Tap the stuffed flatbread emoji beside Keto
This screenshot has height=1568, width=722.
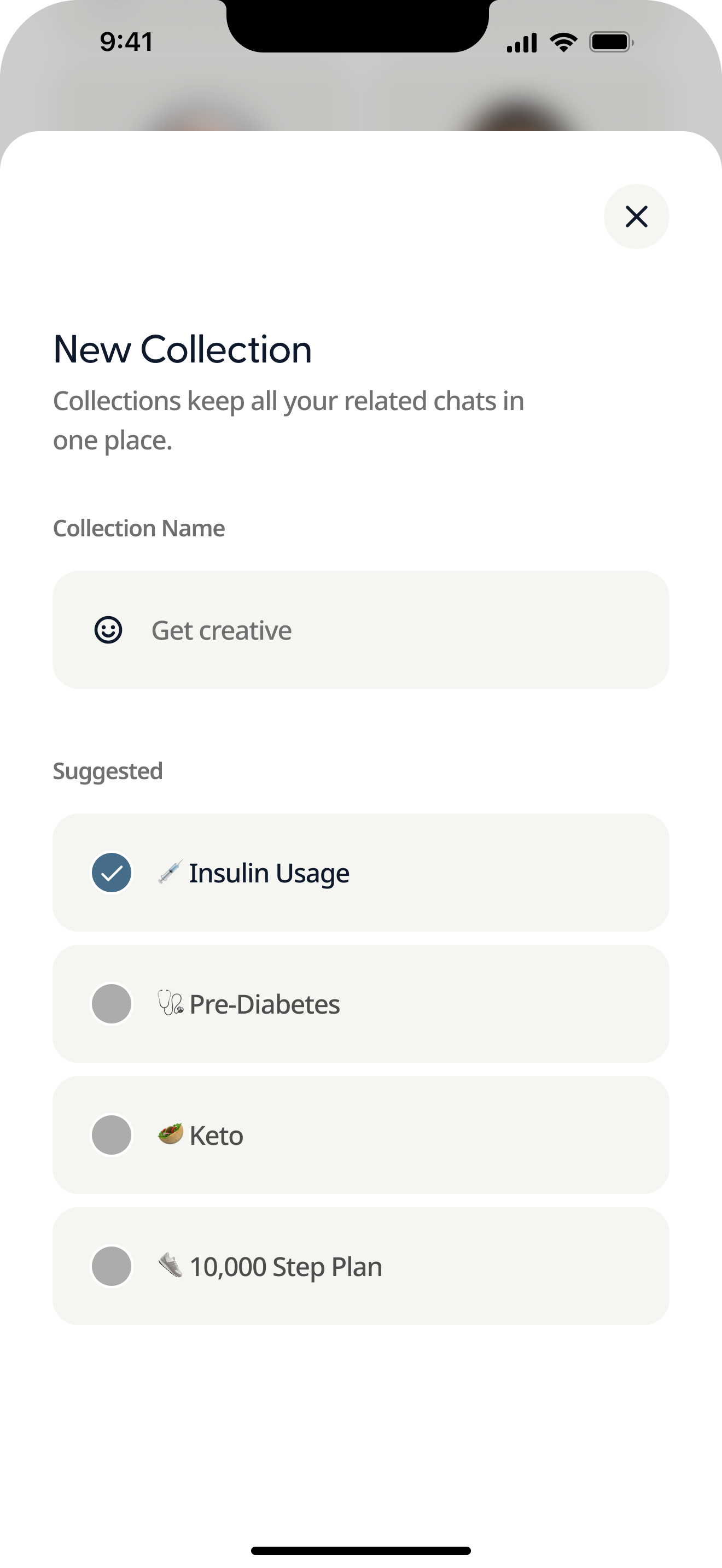(171, 1134)
